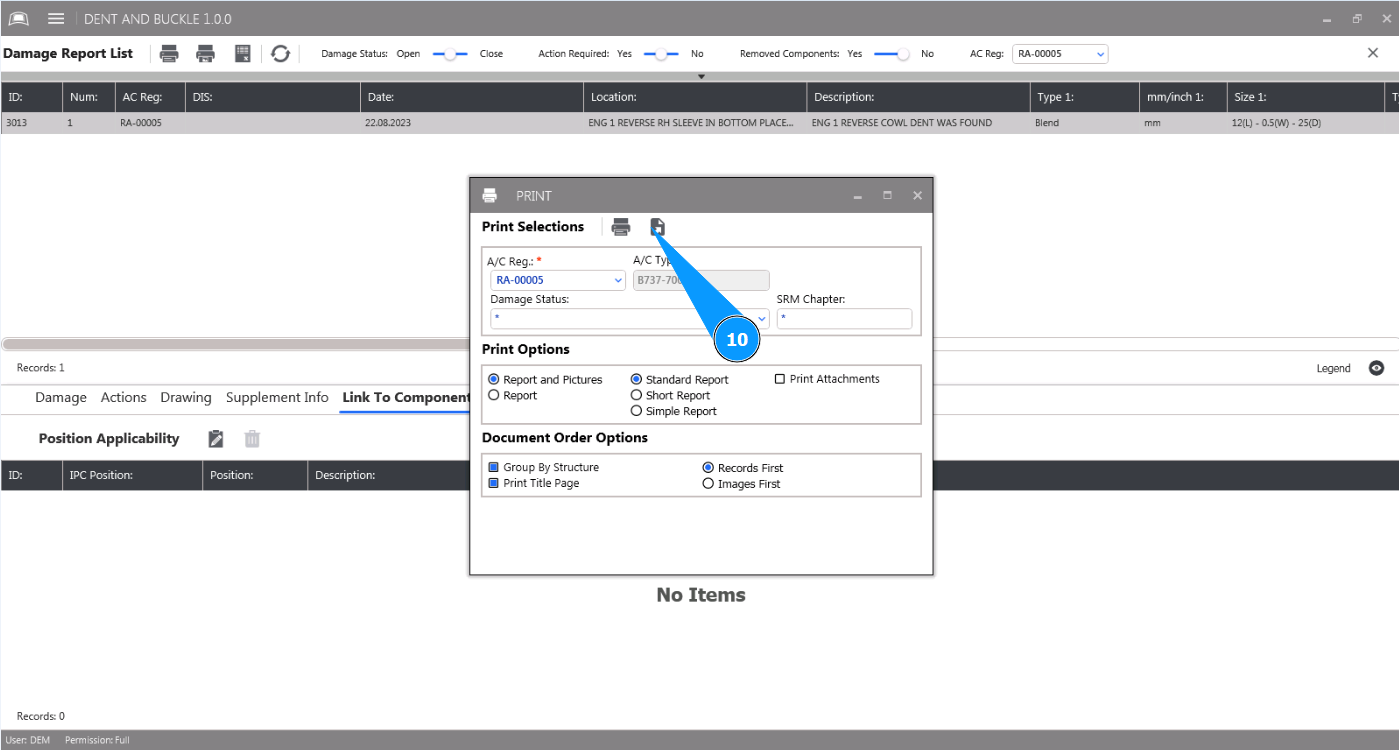Open the hamburger main menu
Viewport: 1399px width, 750px height.
(x=56, y=19)
